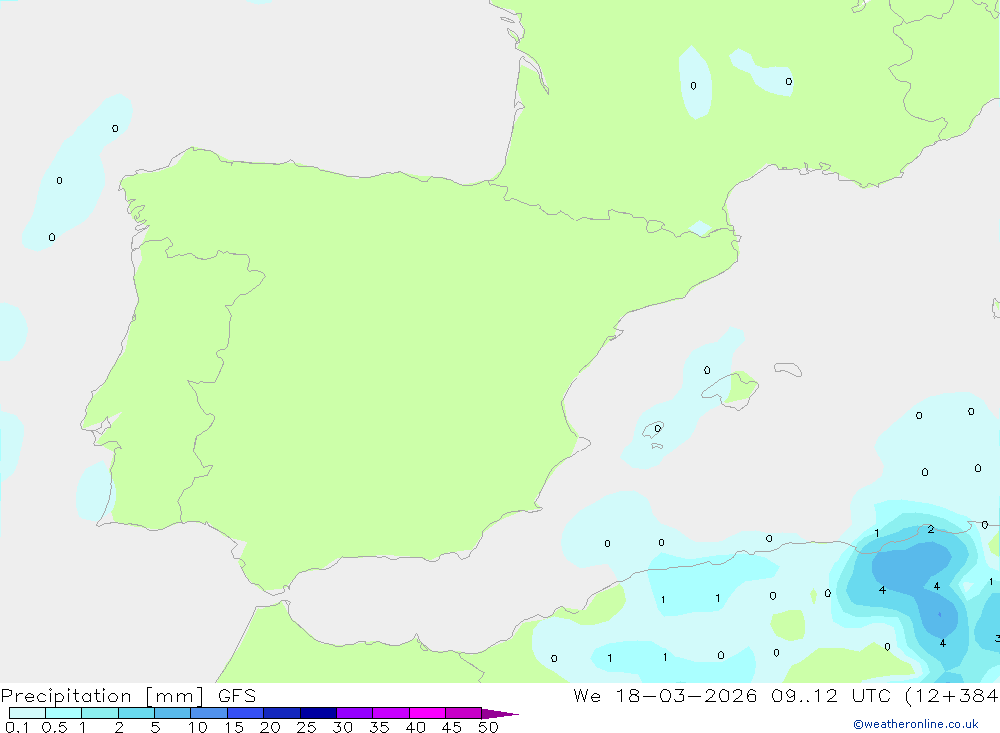The height and width of the screenshot is (733, 1000).
Task: Click the legend label "0.5"
Action: (x=54, y=727)
